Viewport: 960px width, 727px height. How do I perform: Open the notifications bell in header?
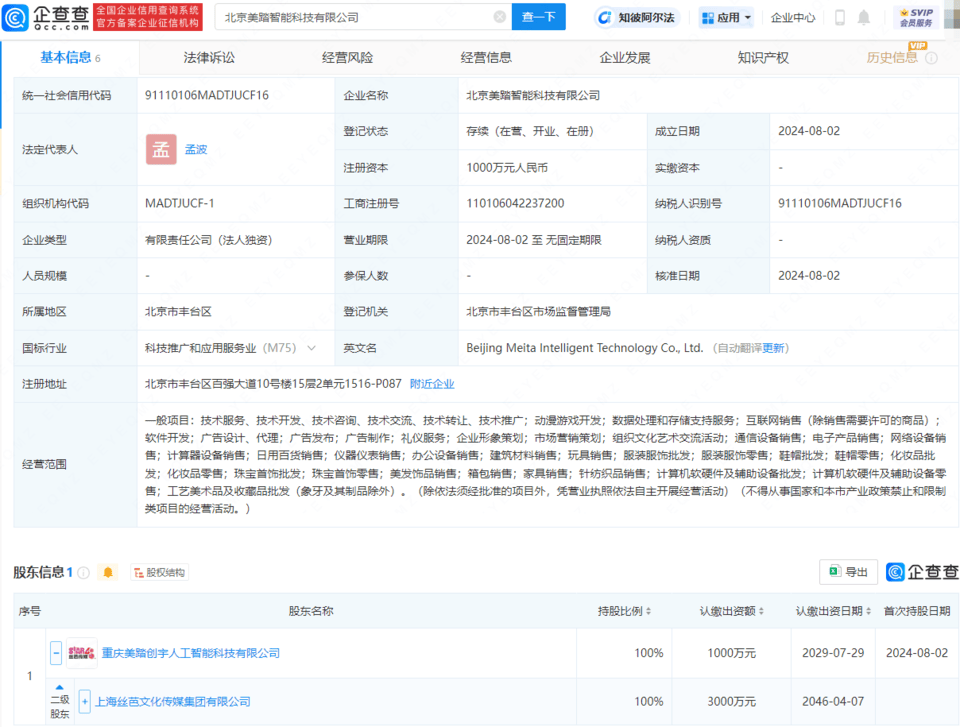(863, 18)
